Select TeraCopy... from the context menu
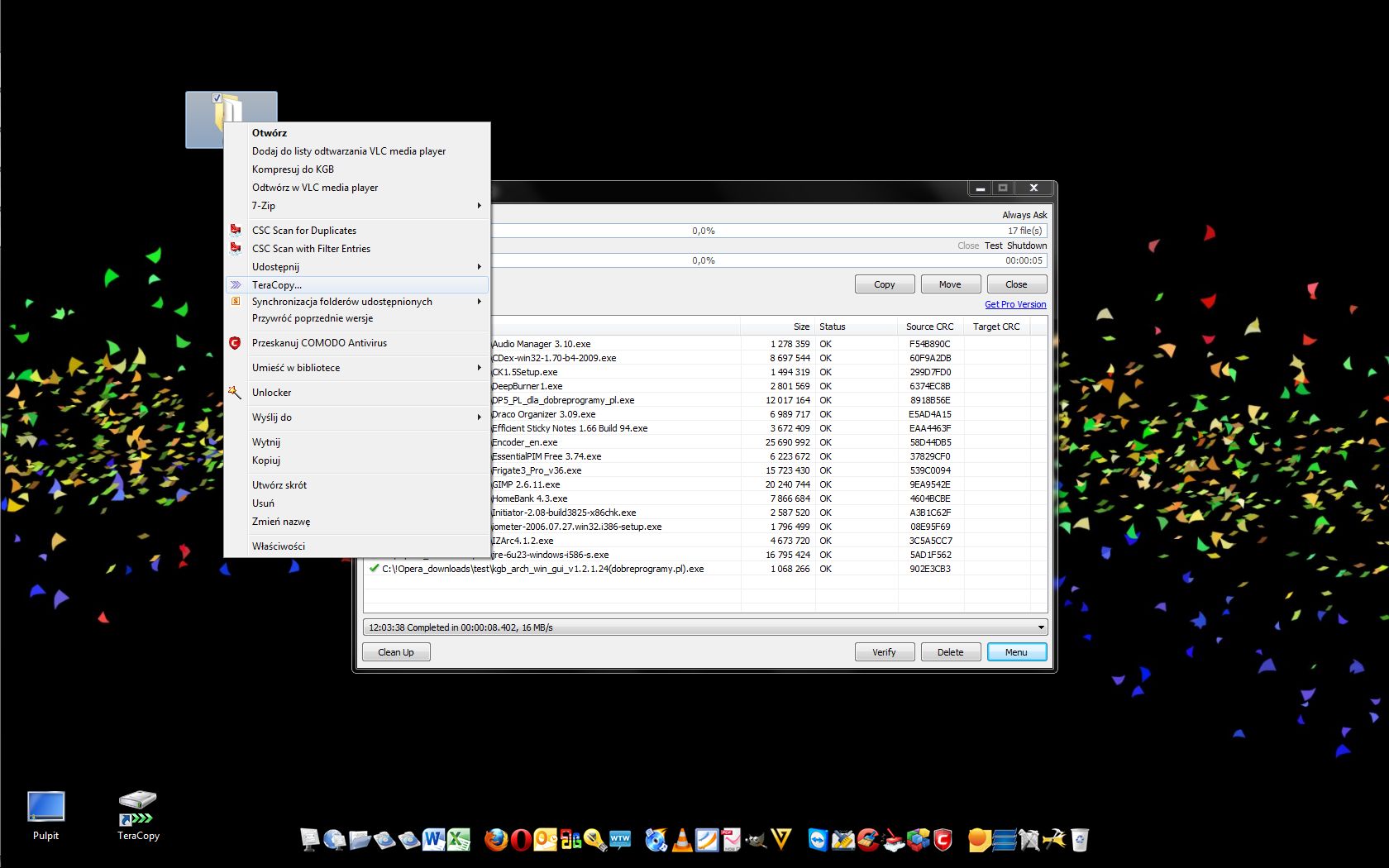 [357, 284]
